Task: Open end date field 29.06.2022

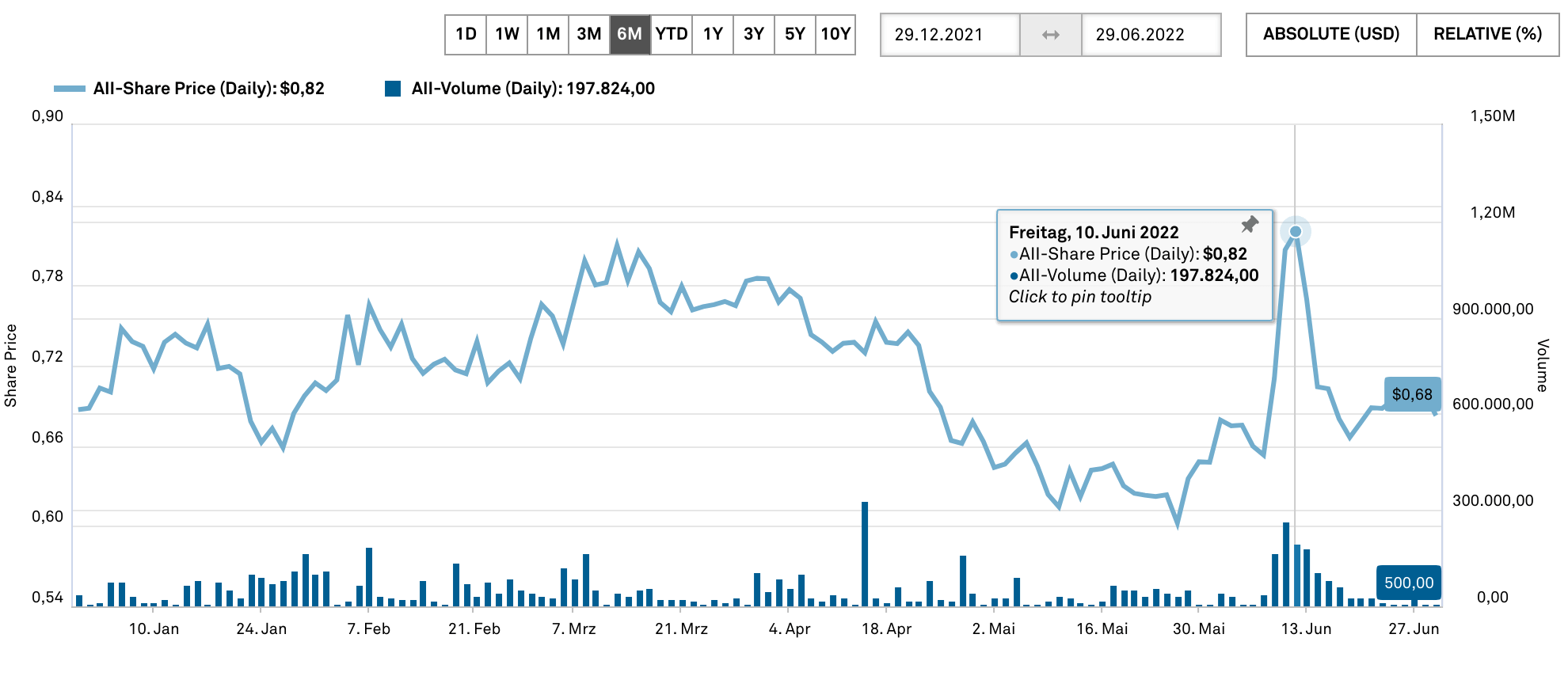Action: click(1151, 35)
